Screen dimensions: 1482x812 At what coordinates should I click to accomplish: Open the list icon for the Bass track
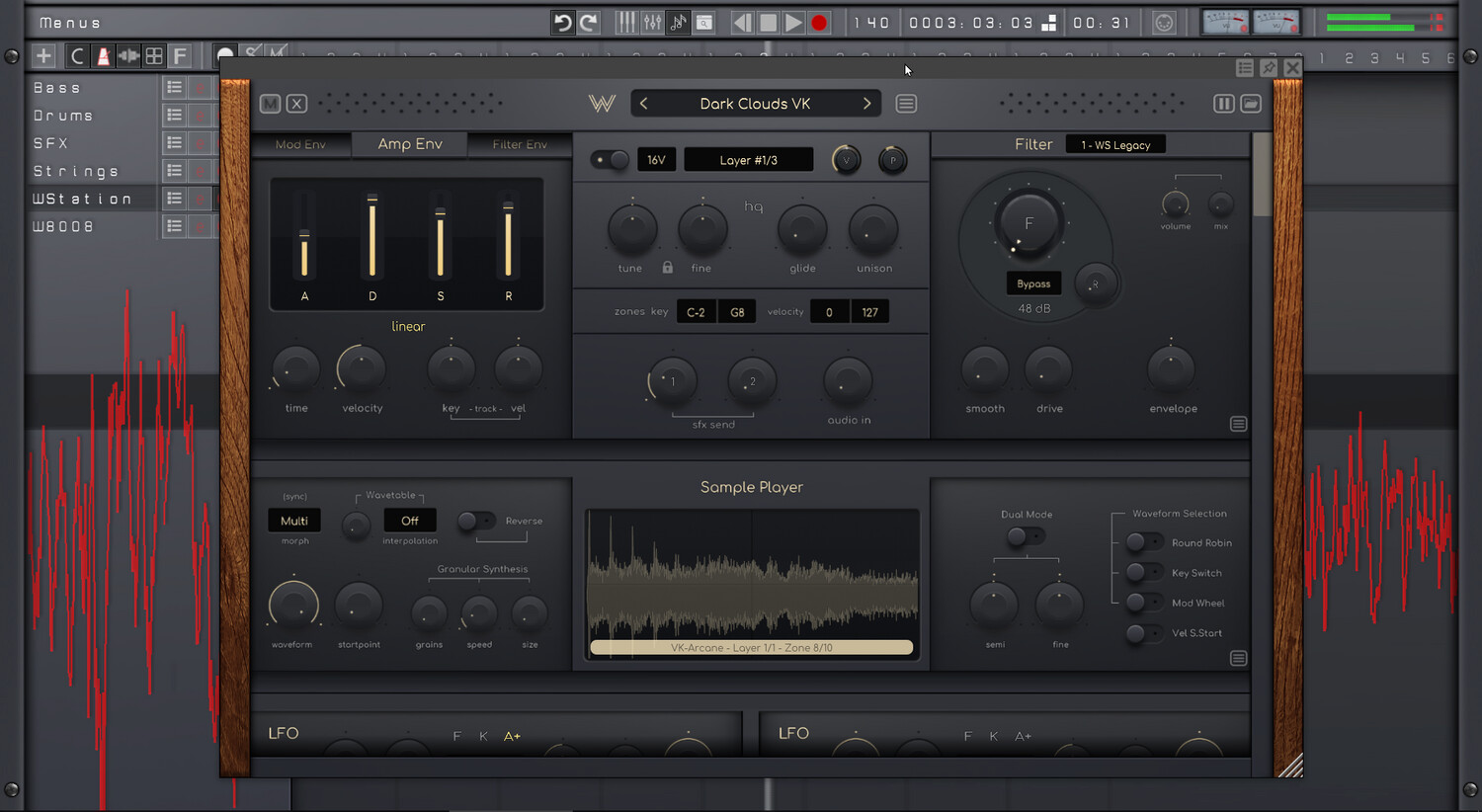coord(174,88)
